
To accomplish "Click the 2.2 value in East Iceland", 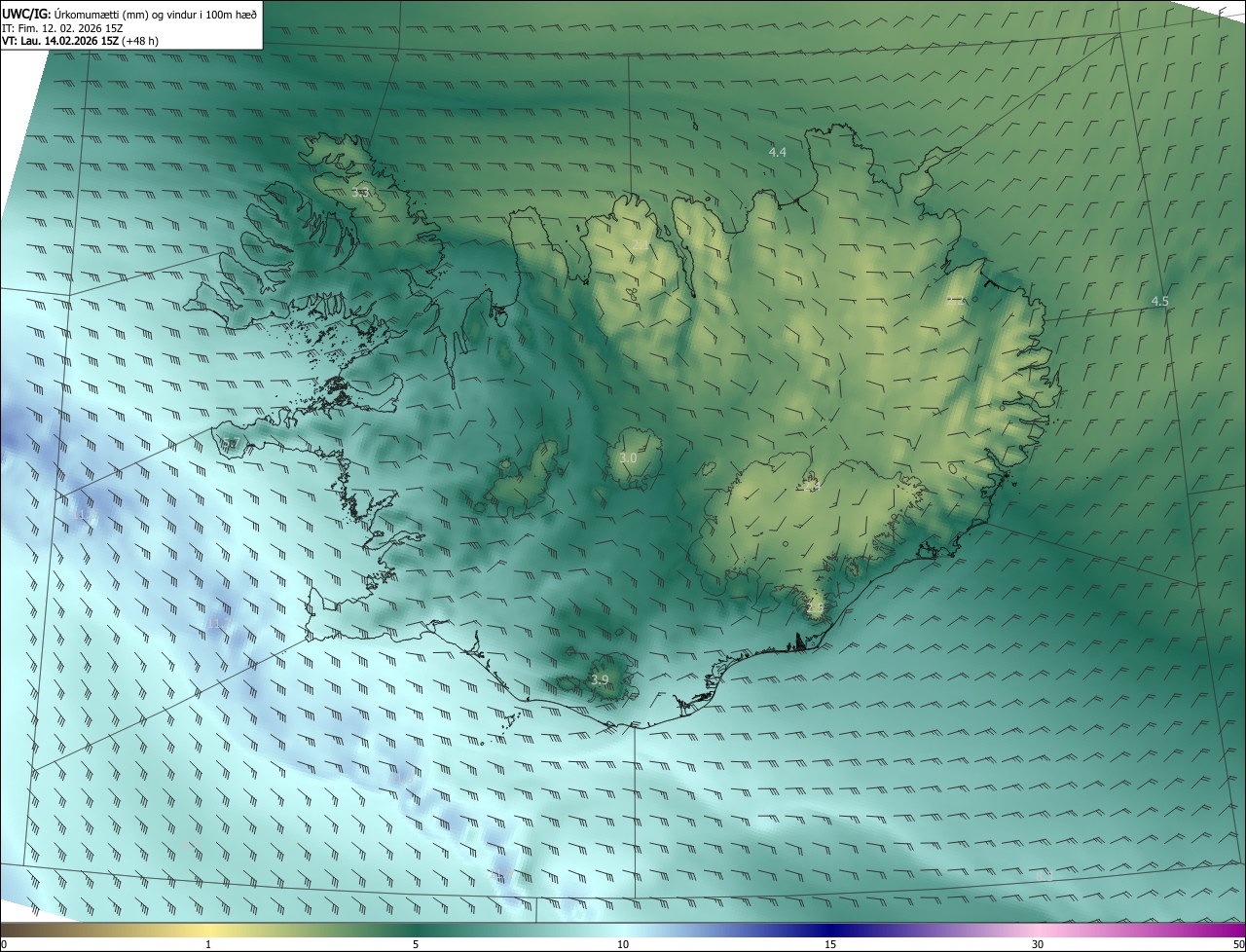I will pyautogui.click(x=956, y=301).
